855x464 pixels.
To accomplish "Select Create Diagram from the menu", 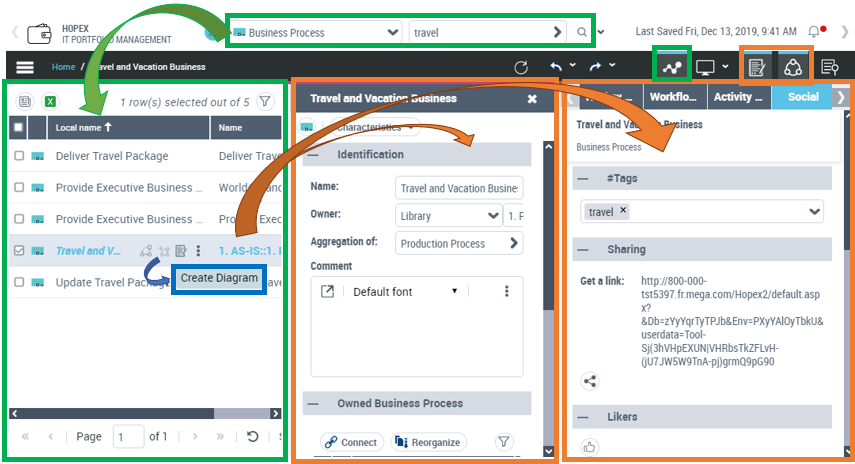I will [219, 278].
